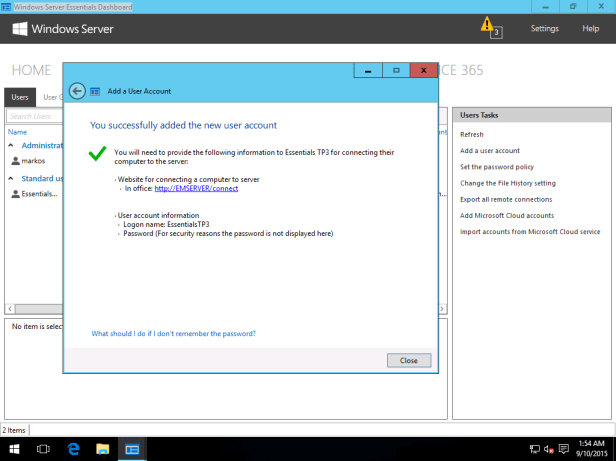
Task: Click Set the password policy task
Action: pos(497,166)
